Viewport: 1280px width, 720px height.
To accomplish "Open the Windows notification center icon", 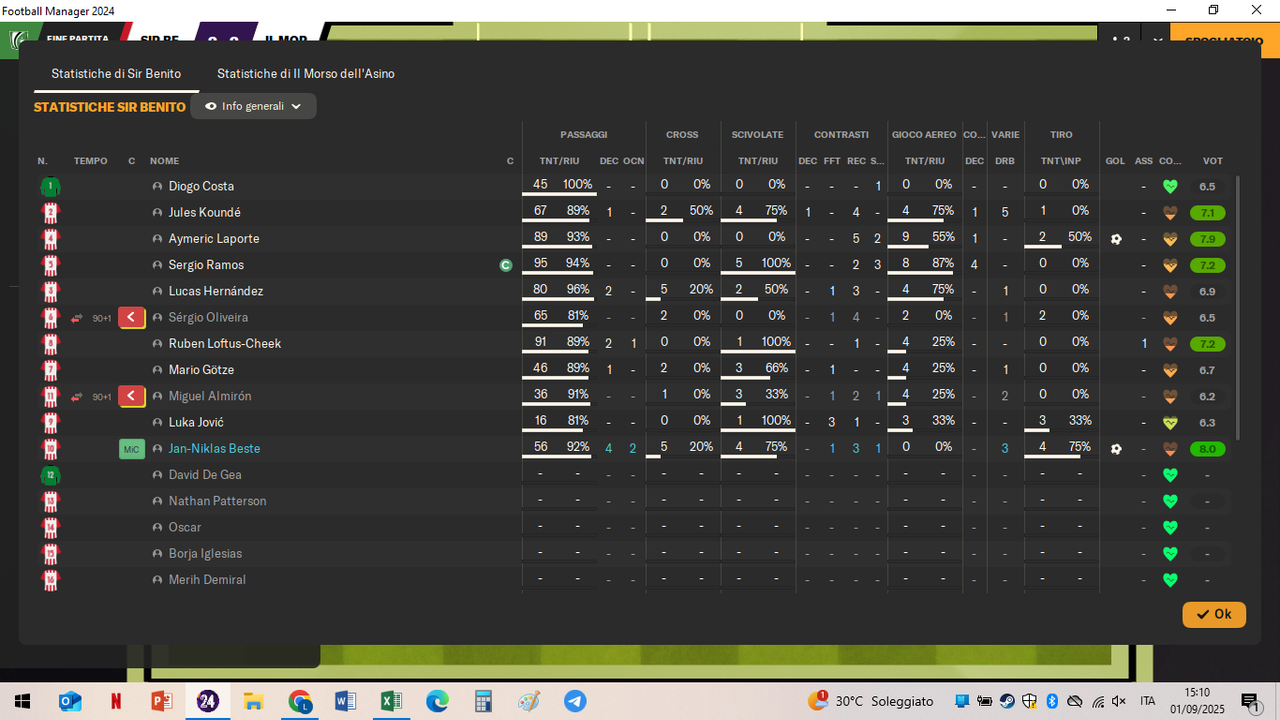I will coord(1250,701).
